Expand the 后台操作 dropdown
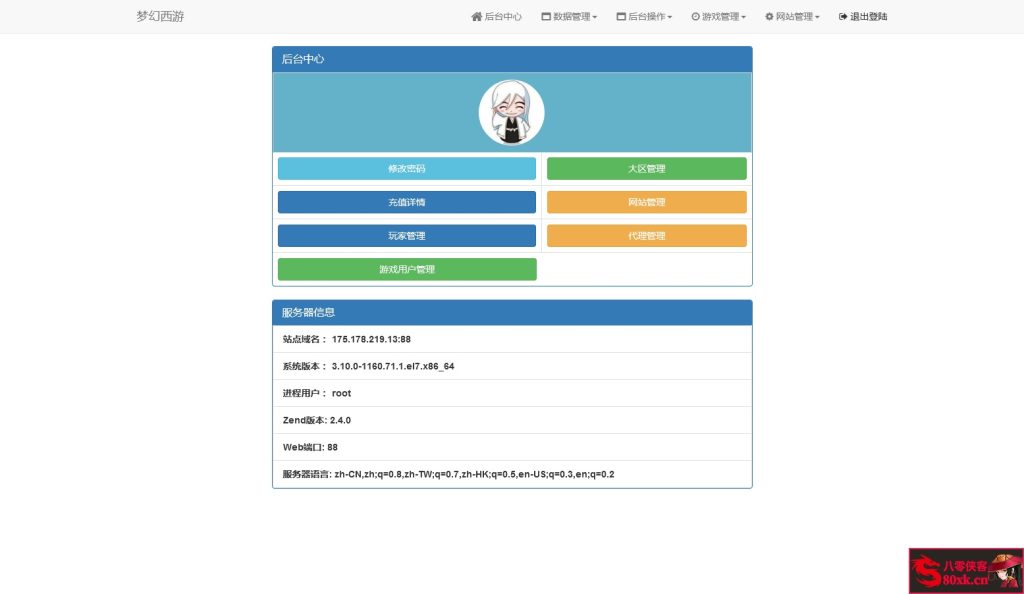 point(643,16)
